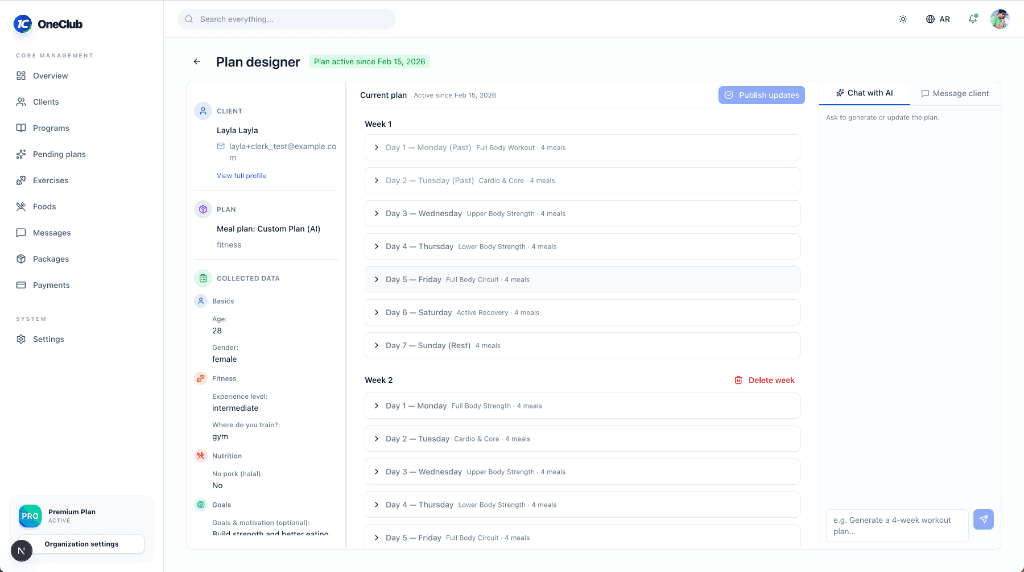Open the notifications bell
1024x572 pixels.
[972, 19]
